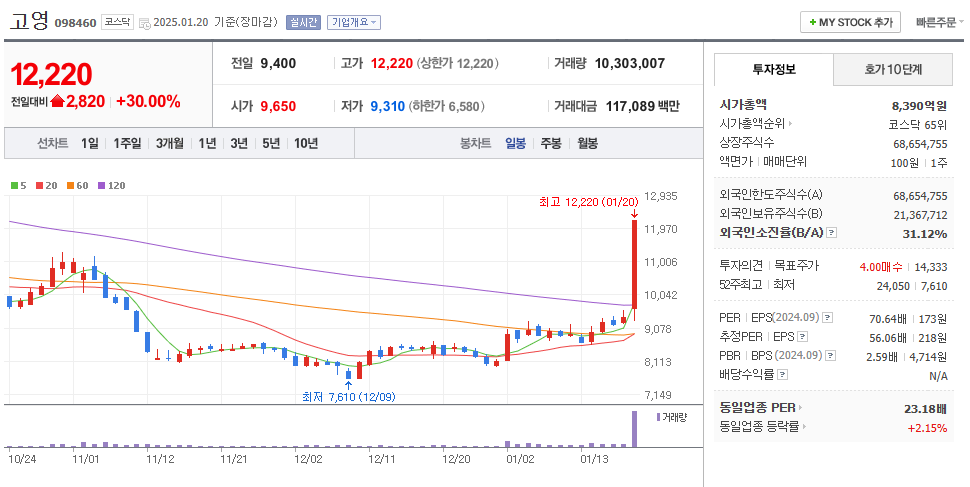Click the stock code 098460
The width and height of the screenshot is (970, 487).
pyautogui.click(x=75, y=23)
